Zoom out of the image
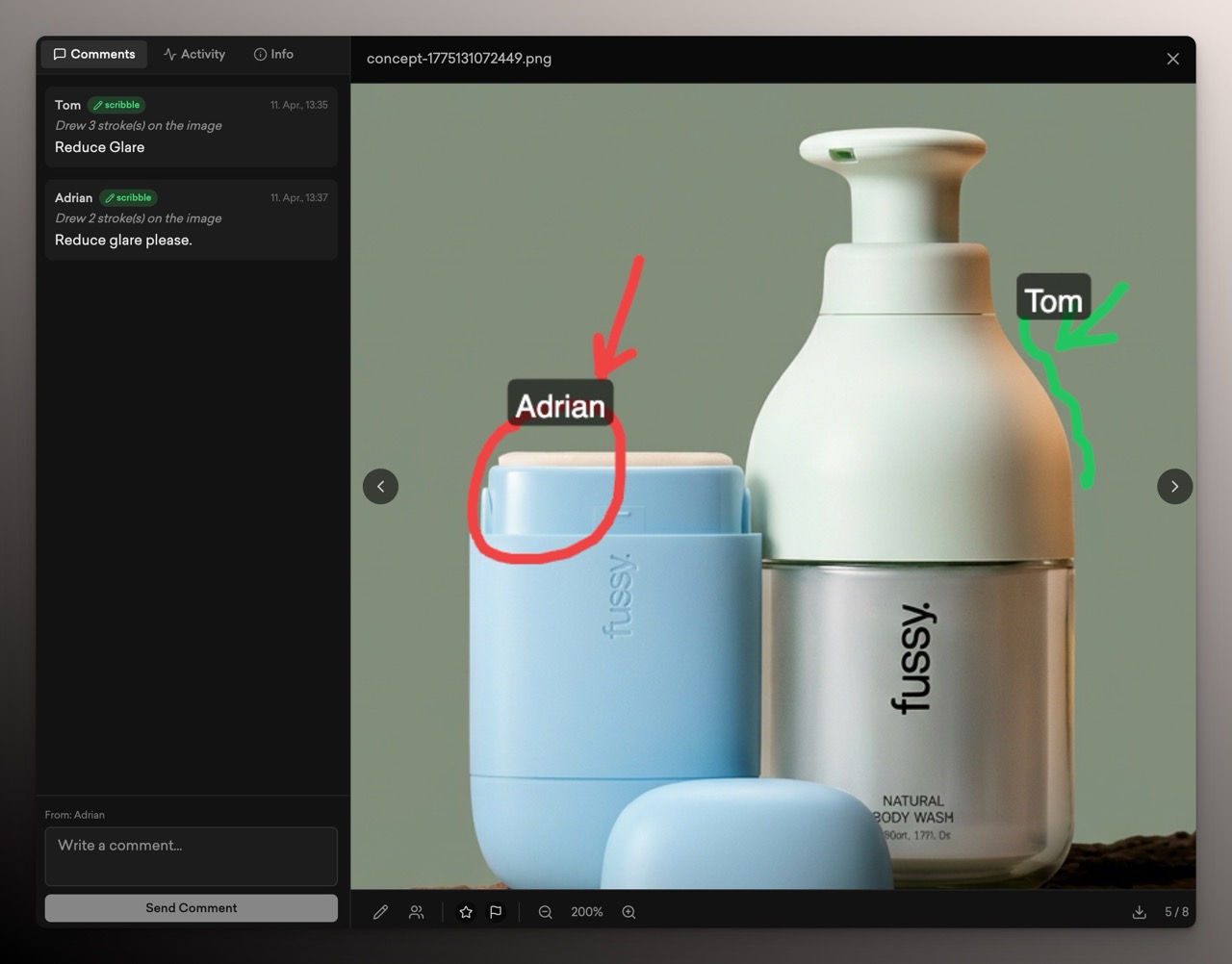 click(545, 912)
